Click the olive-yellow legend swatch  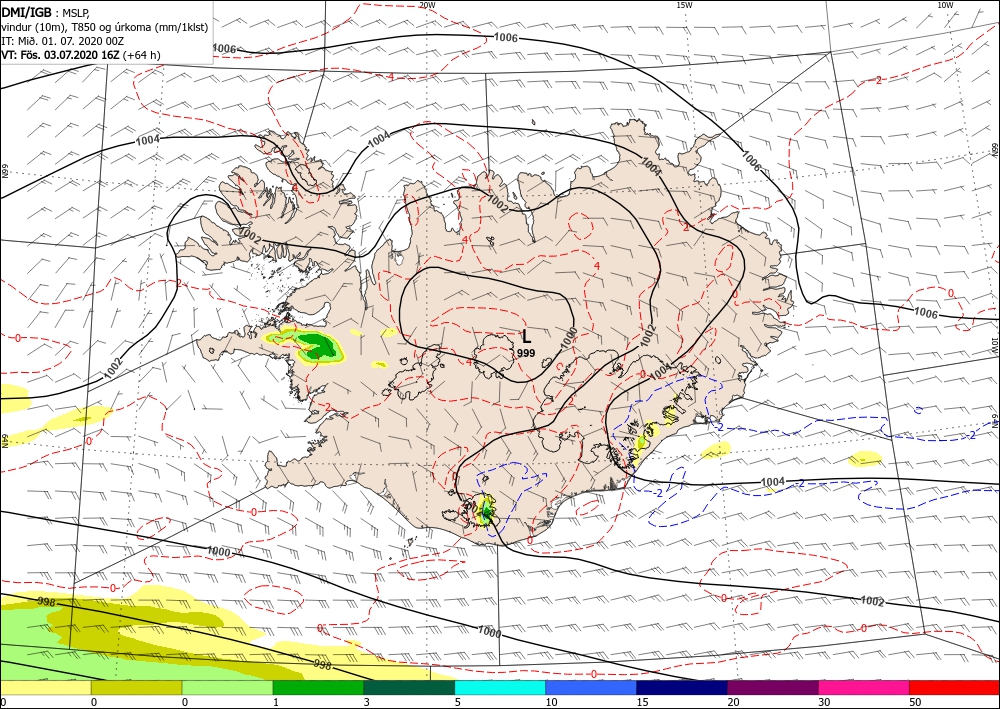(136, 687)
